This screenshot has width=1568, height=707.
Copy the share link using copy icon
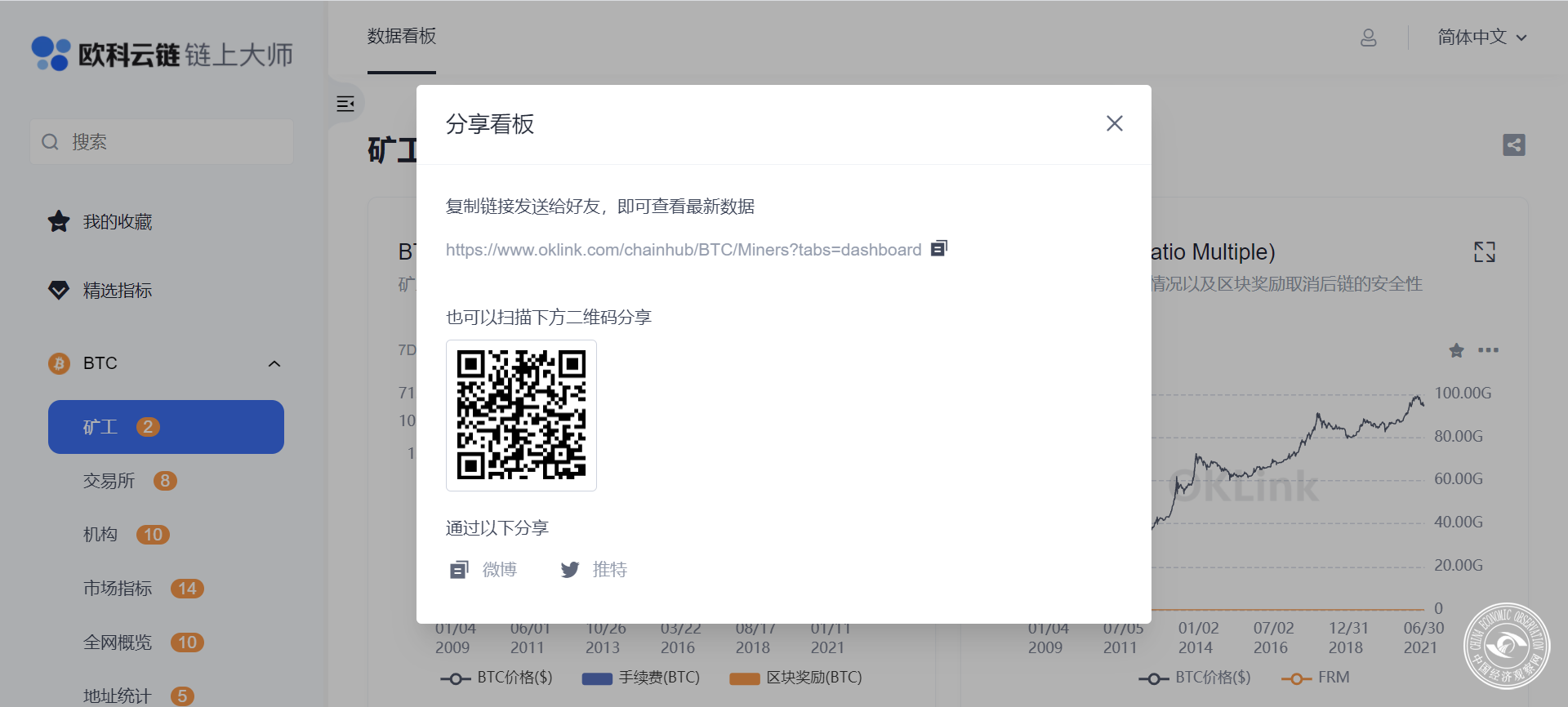click(939, 248)
